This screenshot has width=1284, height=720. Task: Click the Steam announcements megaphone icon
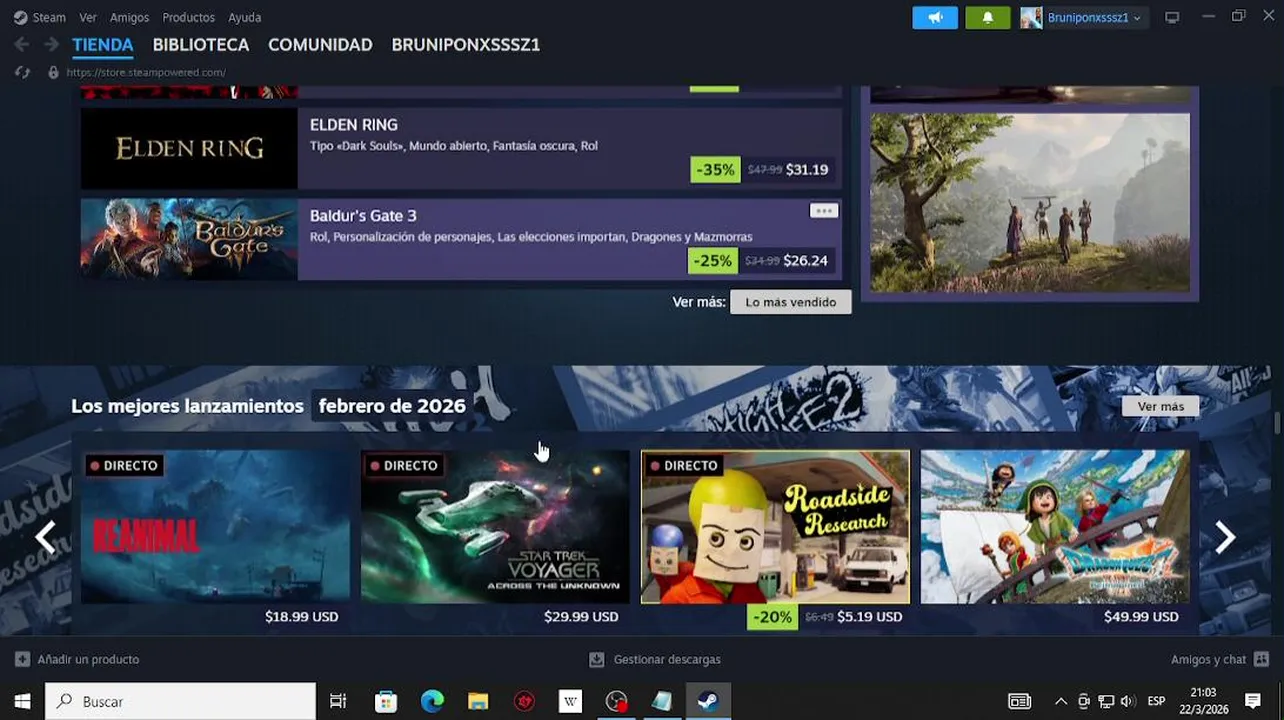pyautogui.click(x=935, y=18)
